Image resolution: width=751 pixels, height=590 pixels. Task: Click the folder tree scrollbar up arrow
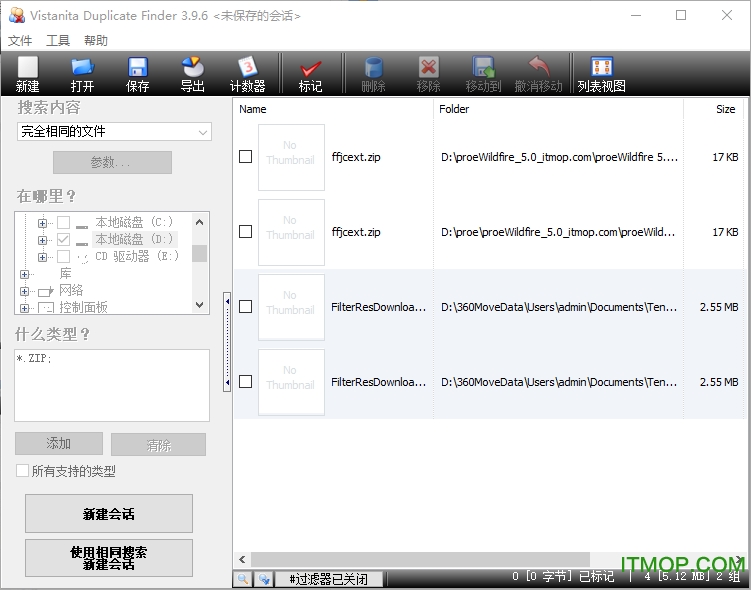(200, 222)
